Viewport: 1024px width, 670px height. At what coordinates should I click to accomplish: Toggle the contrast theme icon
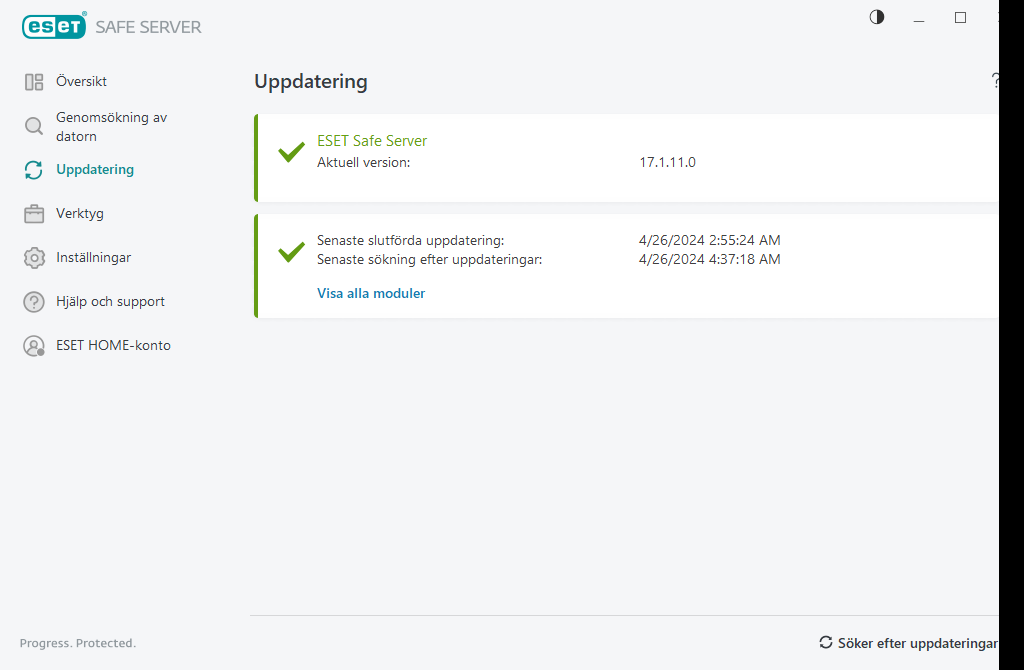[x=877, y=17]
